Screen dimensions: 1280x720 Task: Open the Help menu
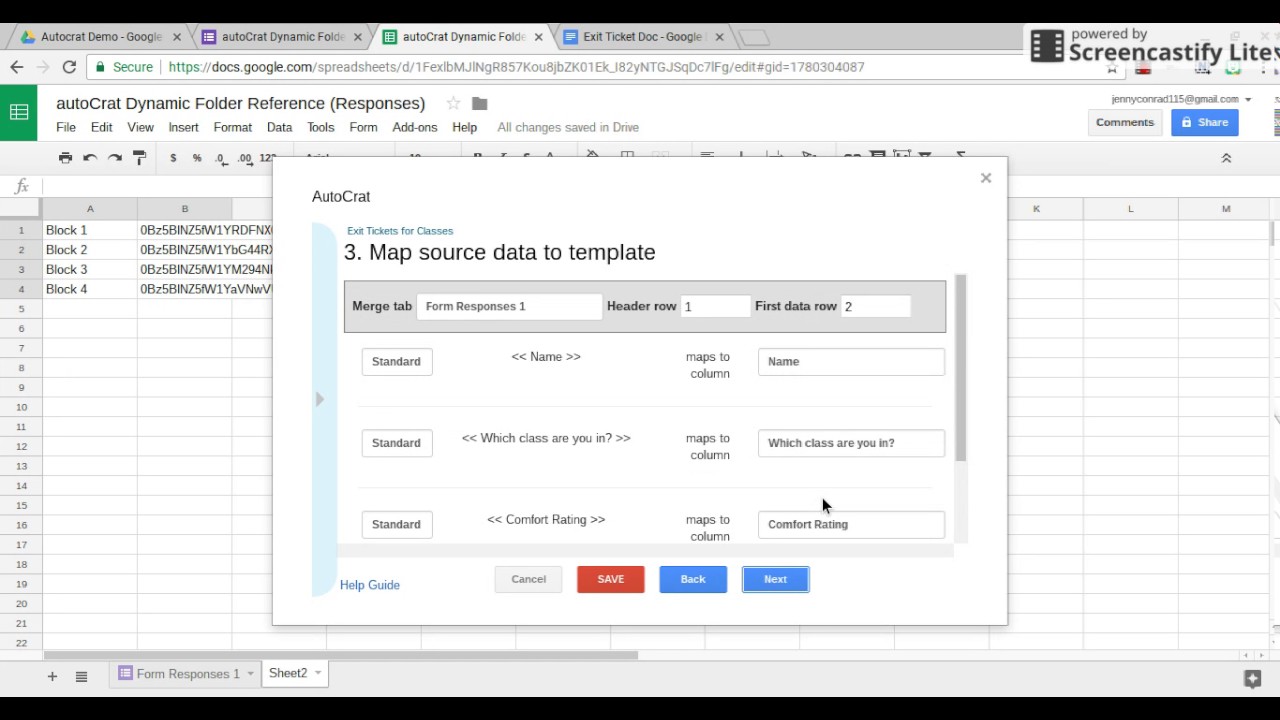coord(464,127)
